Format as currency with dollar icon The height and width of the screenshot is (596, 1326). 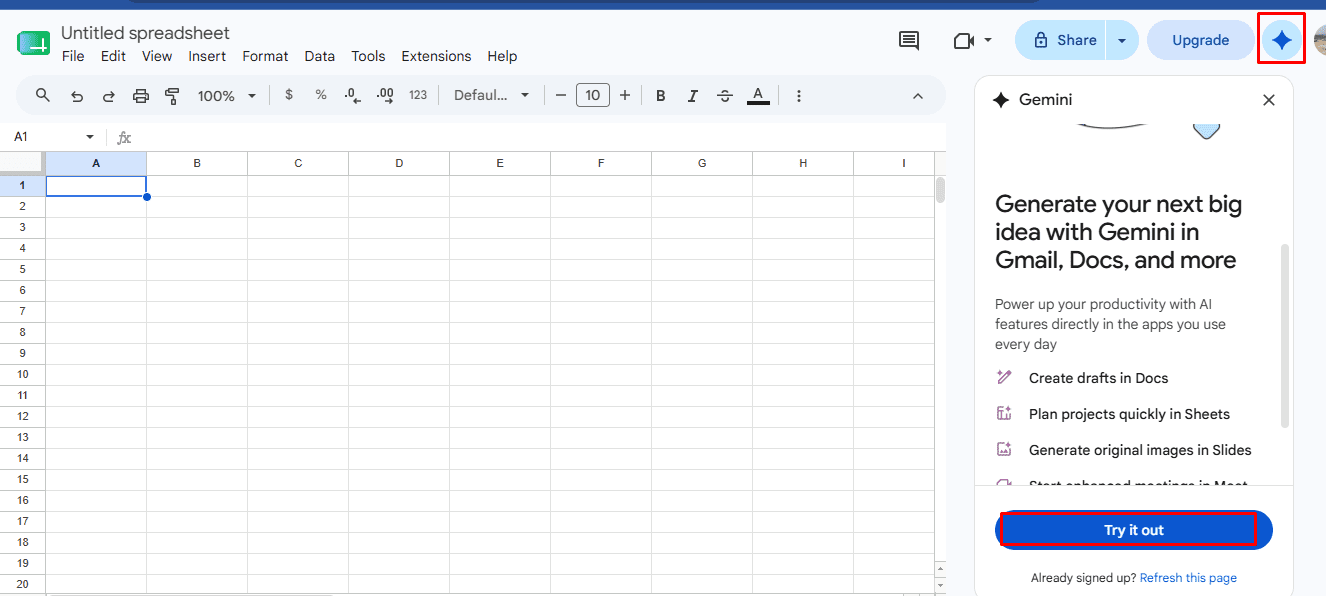pyautogui.click(x=289, y=95)
